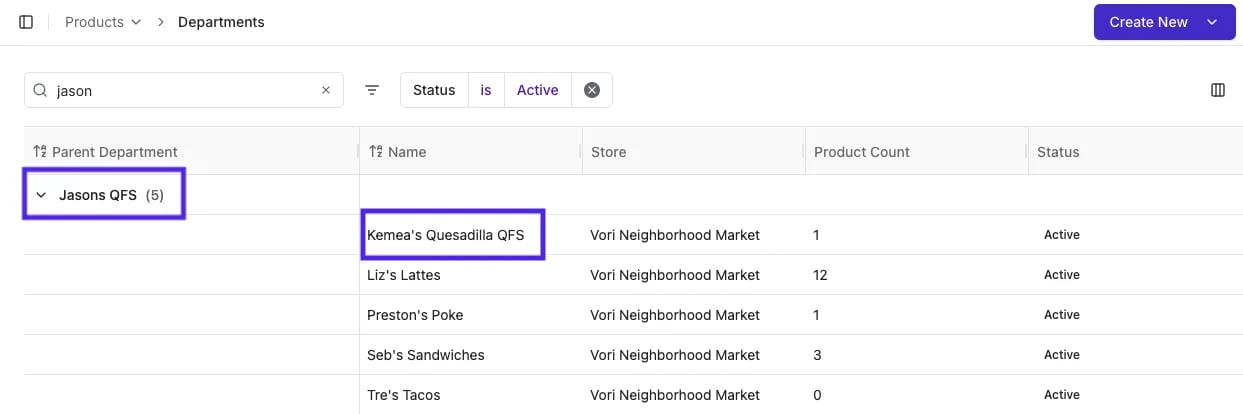Click the Store column header
Screen dimensions: 1243x414
coord(693,152)
